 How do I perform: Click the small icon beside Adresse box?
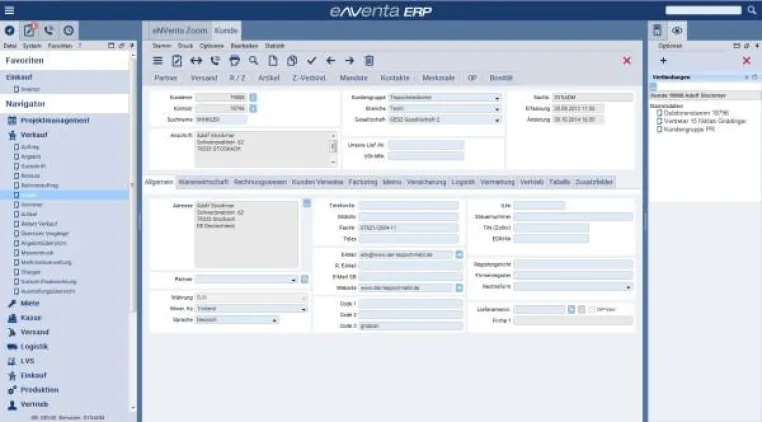click(307, 203)
